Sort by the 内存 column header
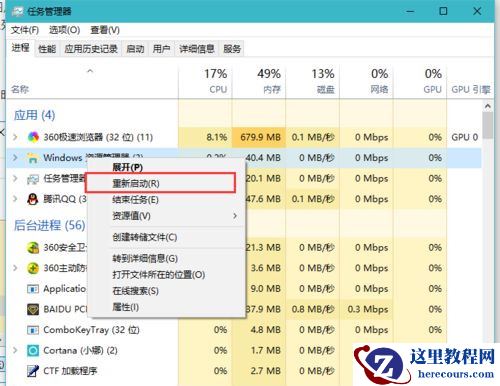The width and height of the screenshot is (500, 386). point(259,81)
